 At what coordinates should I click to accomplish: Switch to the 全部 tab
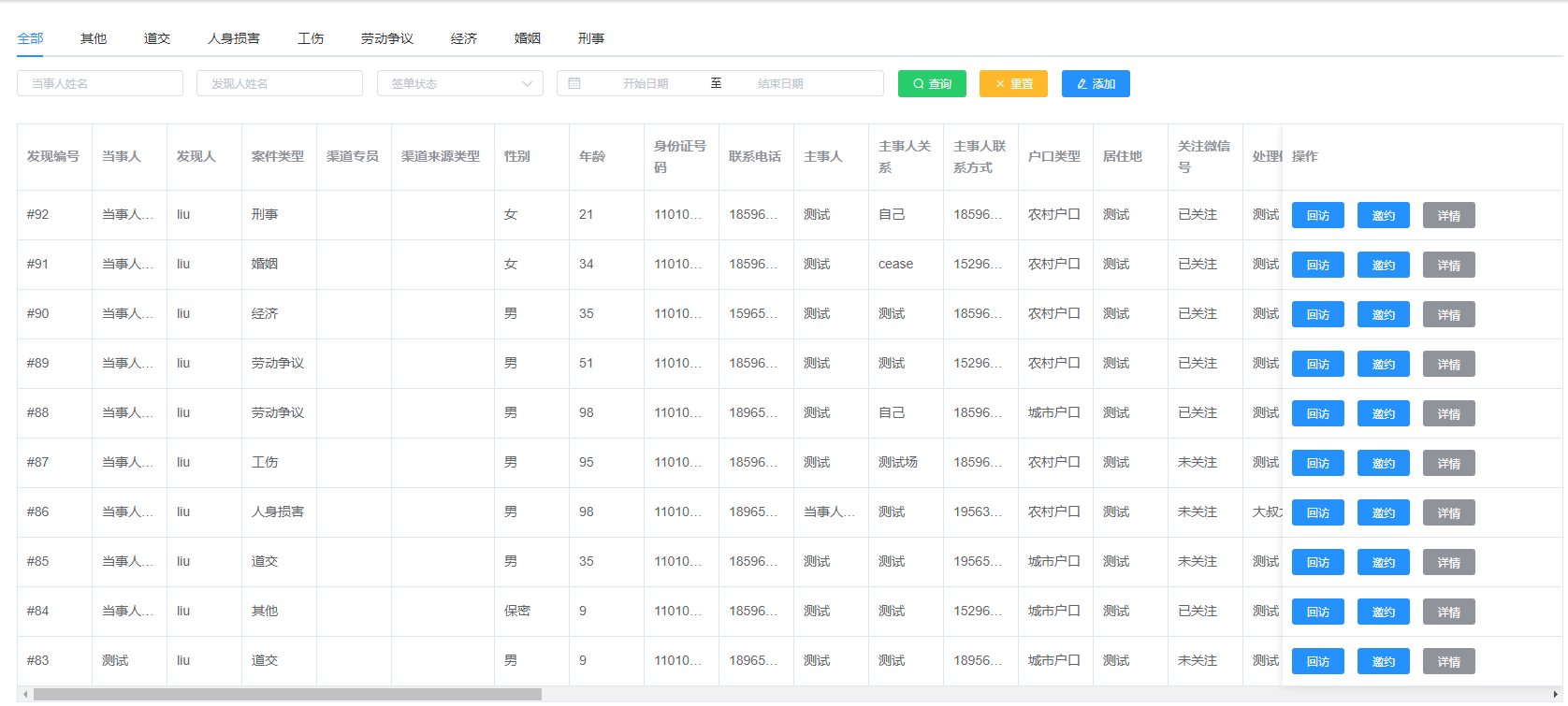pos(30,38)
